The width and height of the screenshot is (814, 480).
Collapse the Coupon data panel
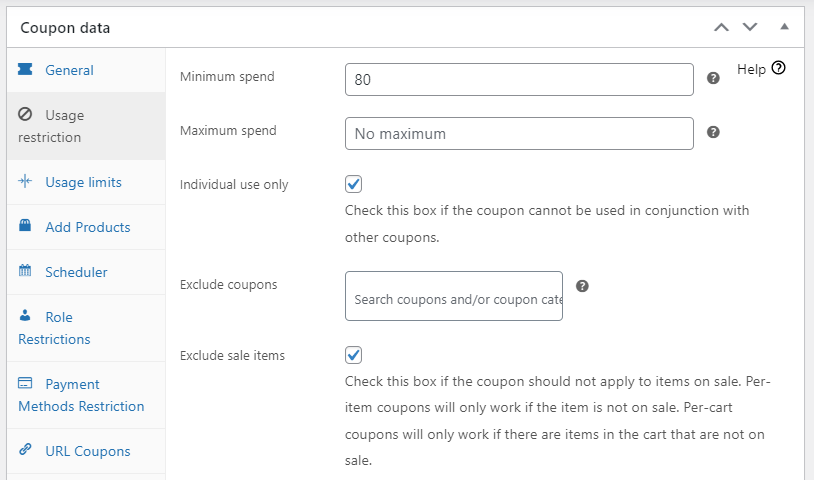click(x=784, y=26)
